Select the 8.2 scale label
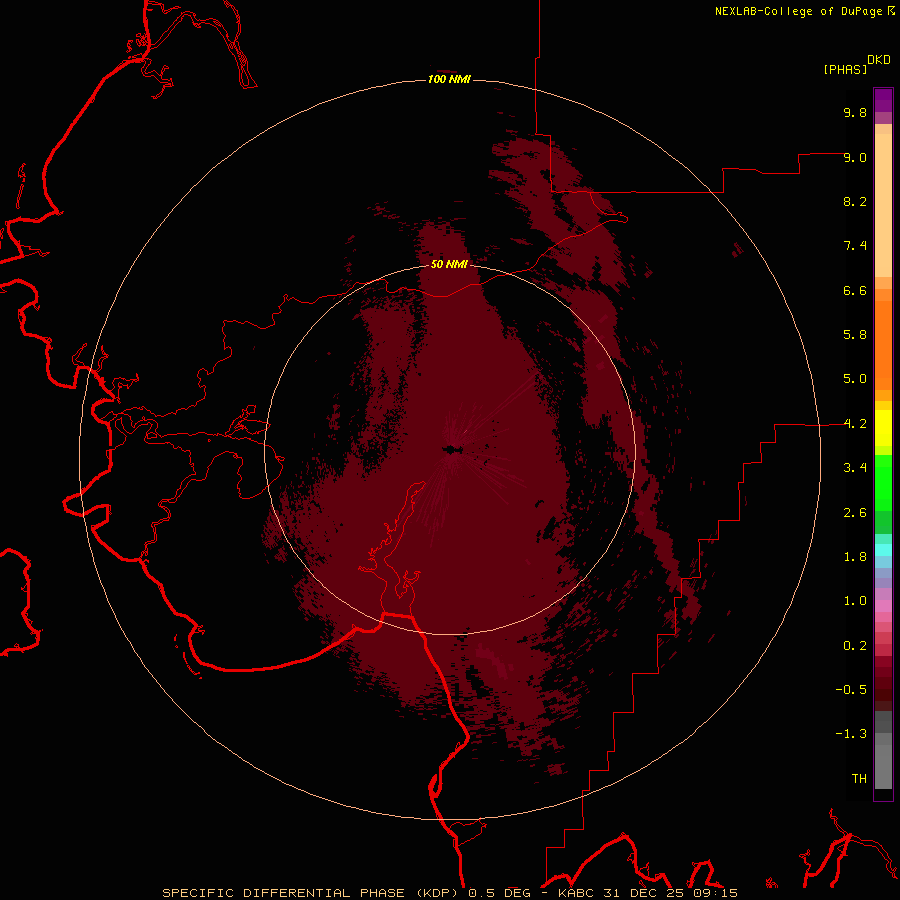 coord(855,201)
